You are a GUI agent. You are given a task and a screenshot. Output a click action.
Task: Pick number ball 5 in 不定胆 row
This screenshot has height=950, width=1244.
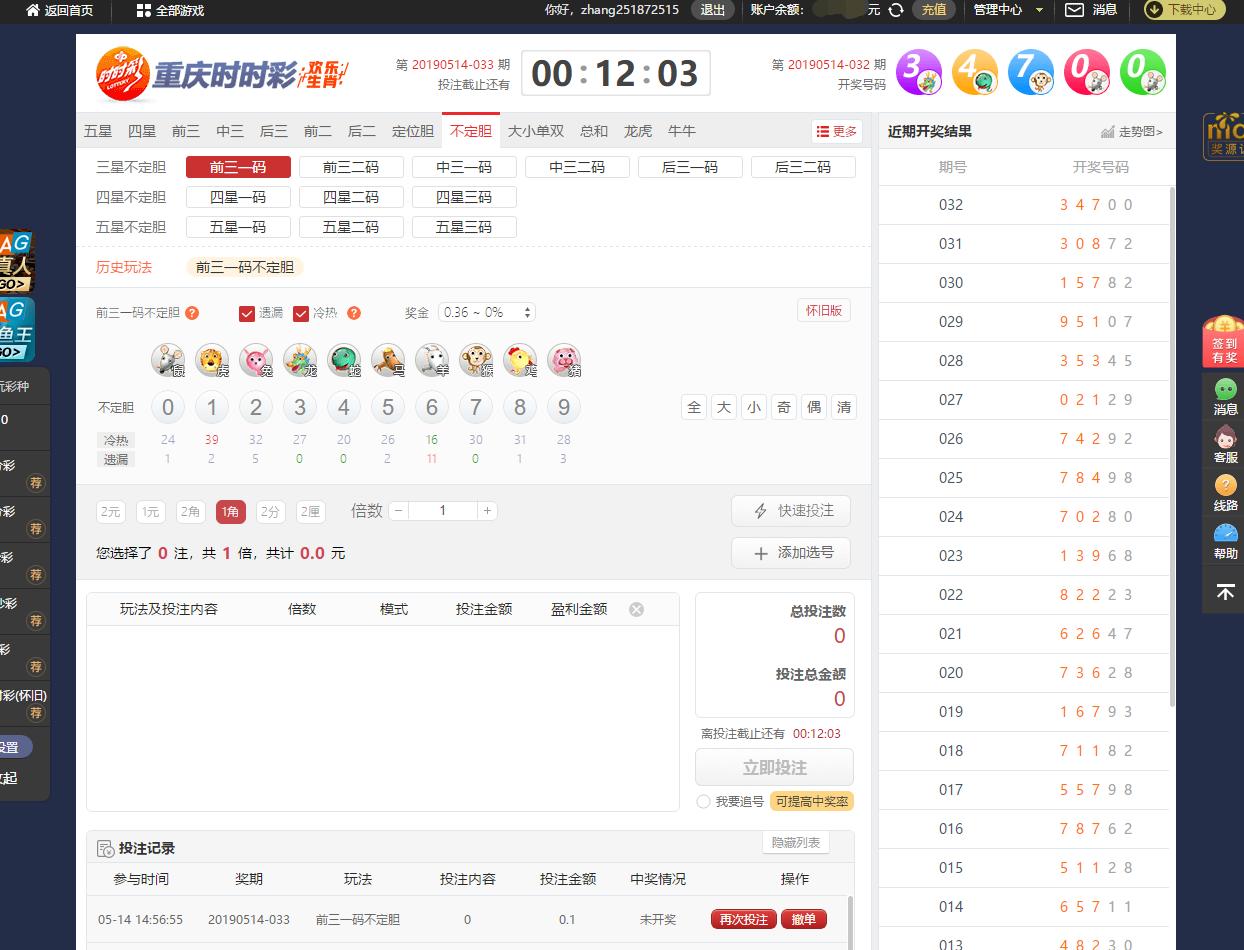(388, 407)
